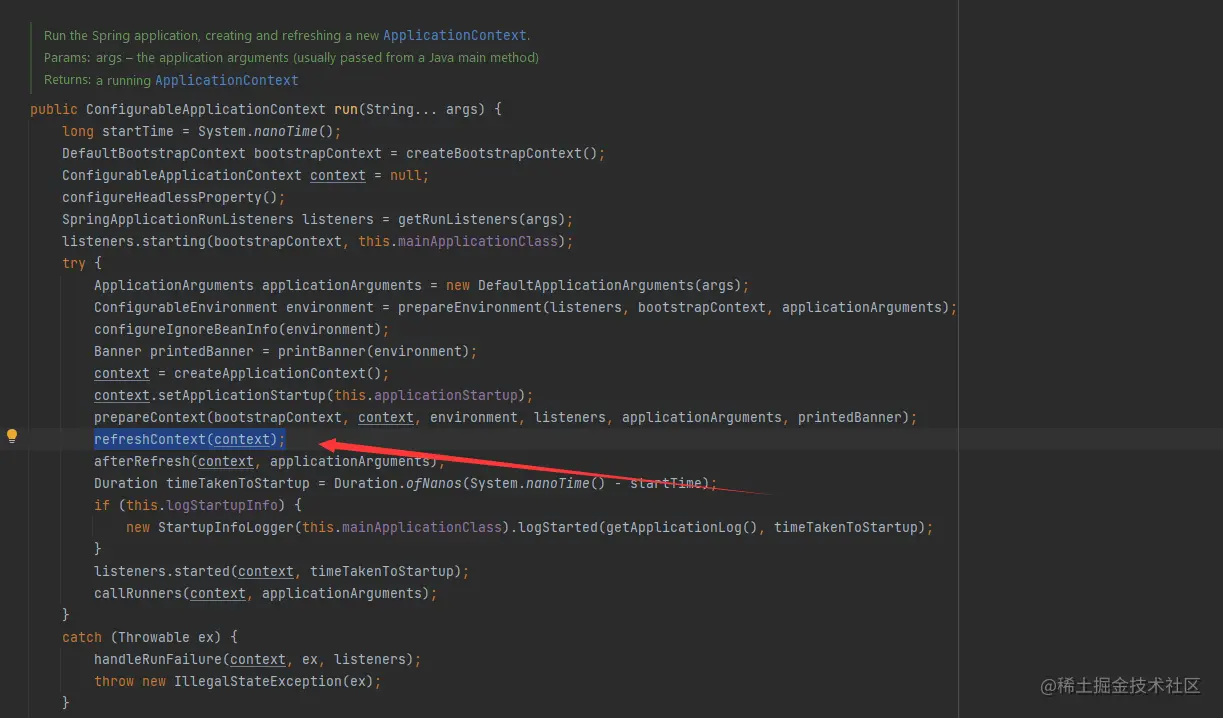1223x718 pixels.
Task: Click the configureHeadlessProperty() call
Action: 170,197
